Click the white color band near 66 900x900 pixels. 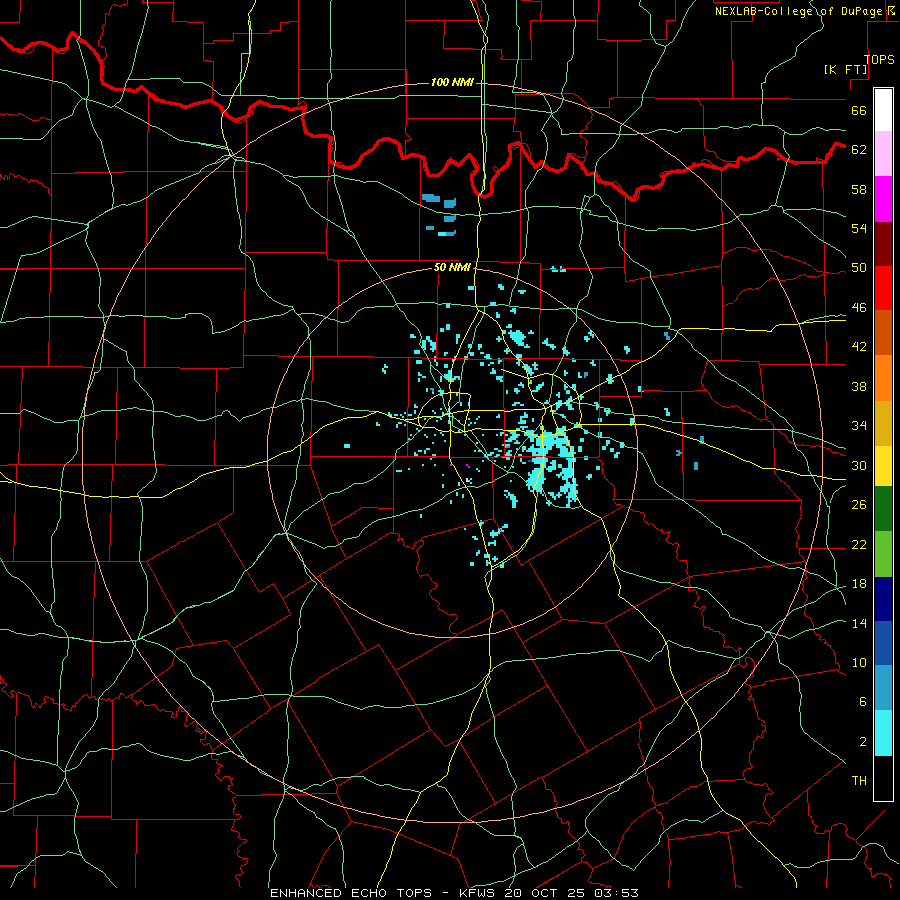click(883, 110)
